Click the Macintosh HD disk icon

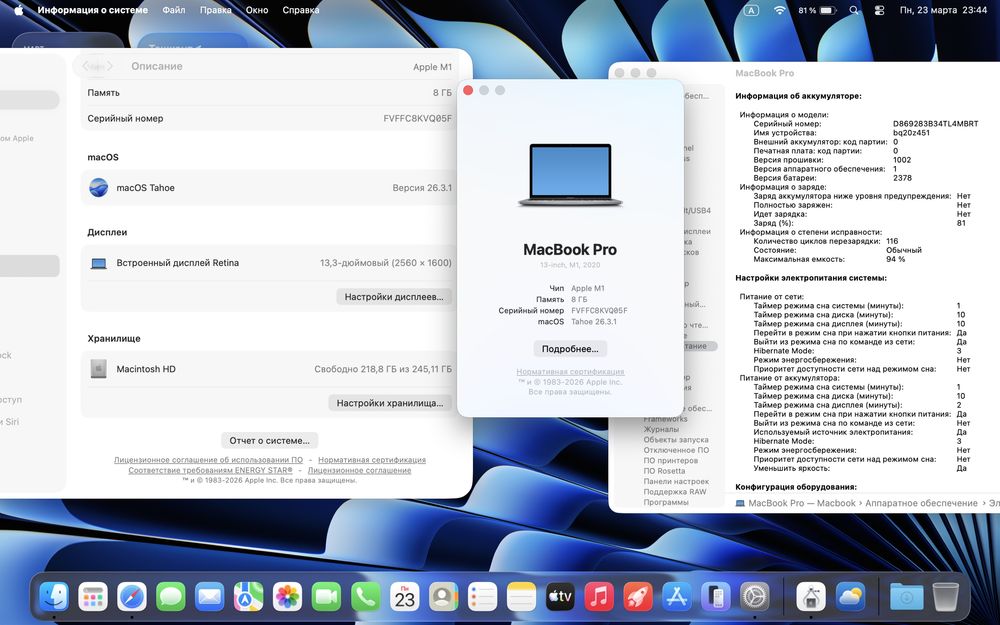click(x=98, y=369)
